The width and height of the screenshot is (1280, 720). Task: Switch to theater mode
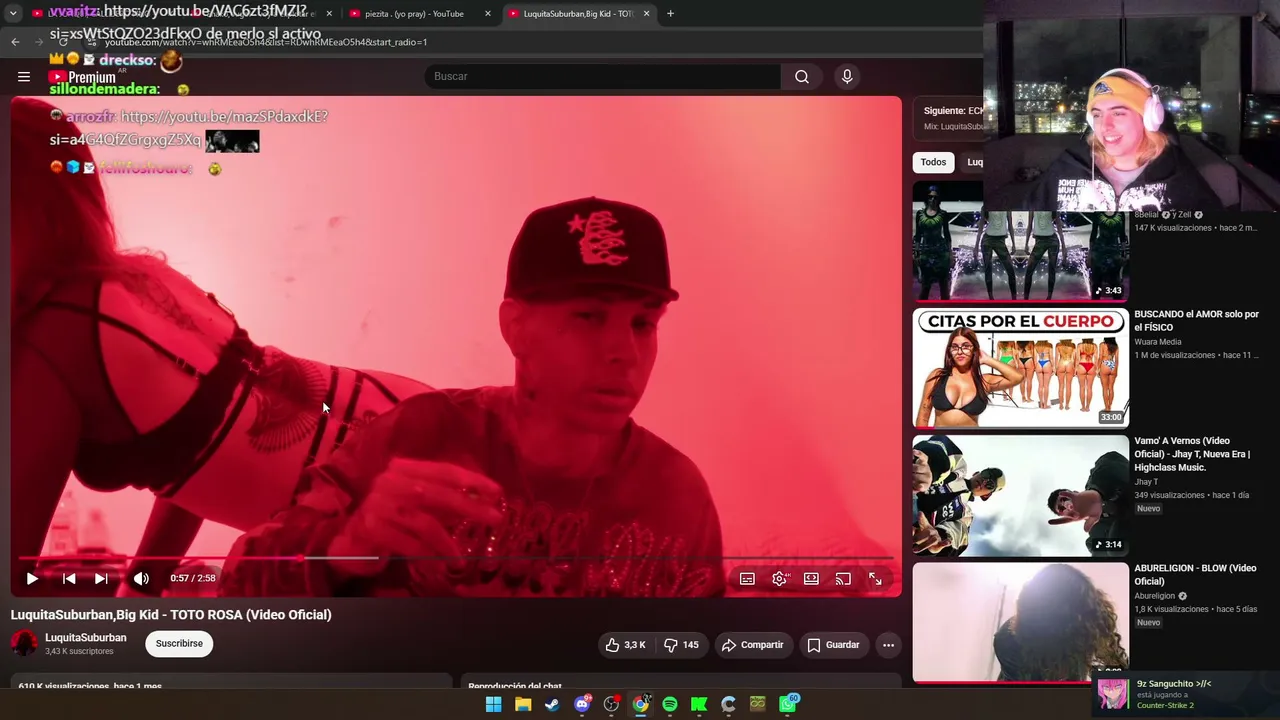(x=811, y=578)
